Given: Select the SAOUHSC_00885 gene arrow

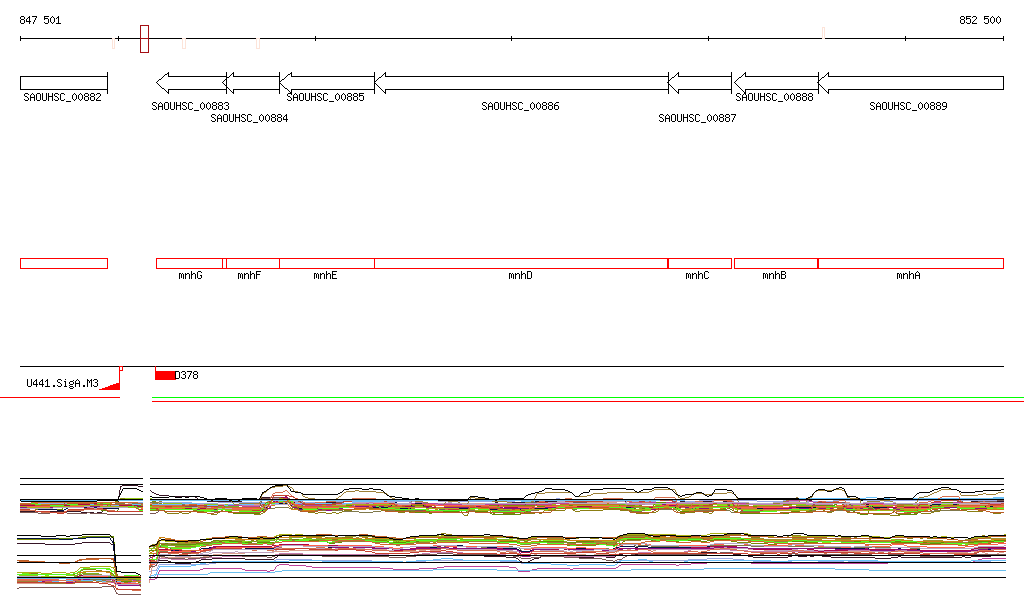Looking at the screenshot, I should (x=327, y=82).
